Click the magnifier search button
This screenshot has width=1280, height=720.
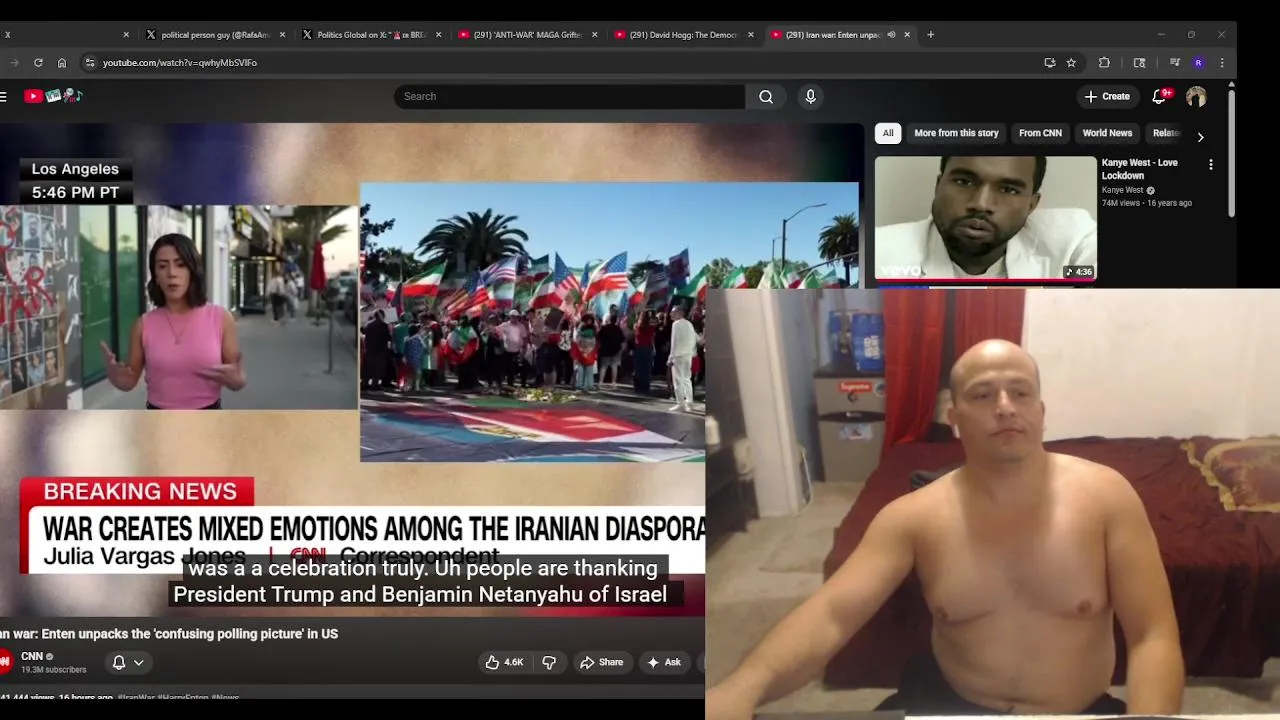pos(766,96)
